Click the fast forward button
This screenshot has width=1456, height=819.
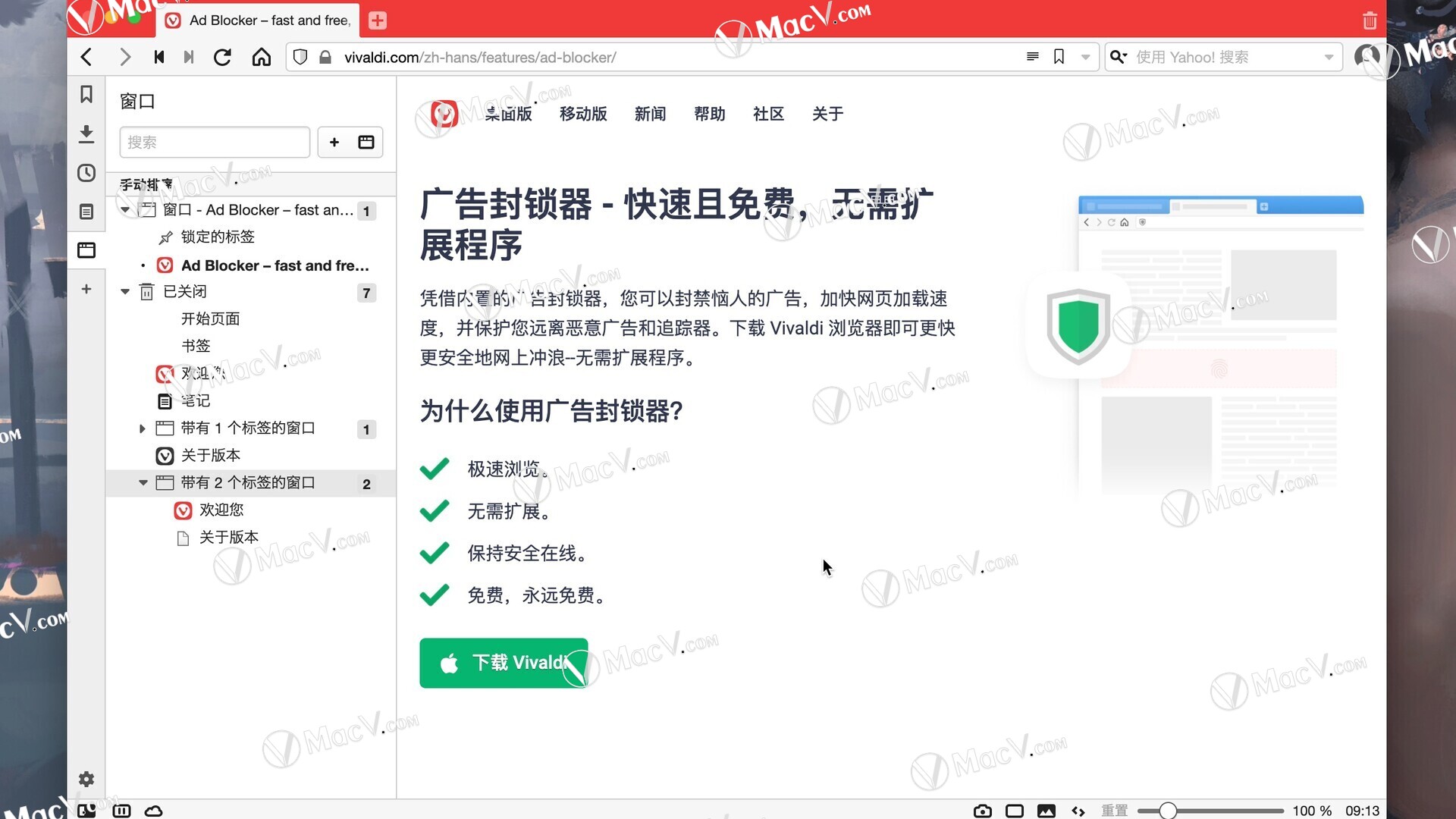tap(189, 57)
